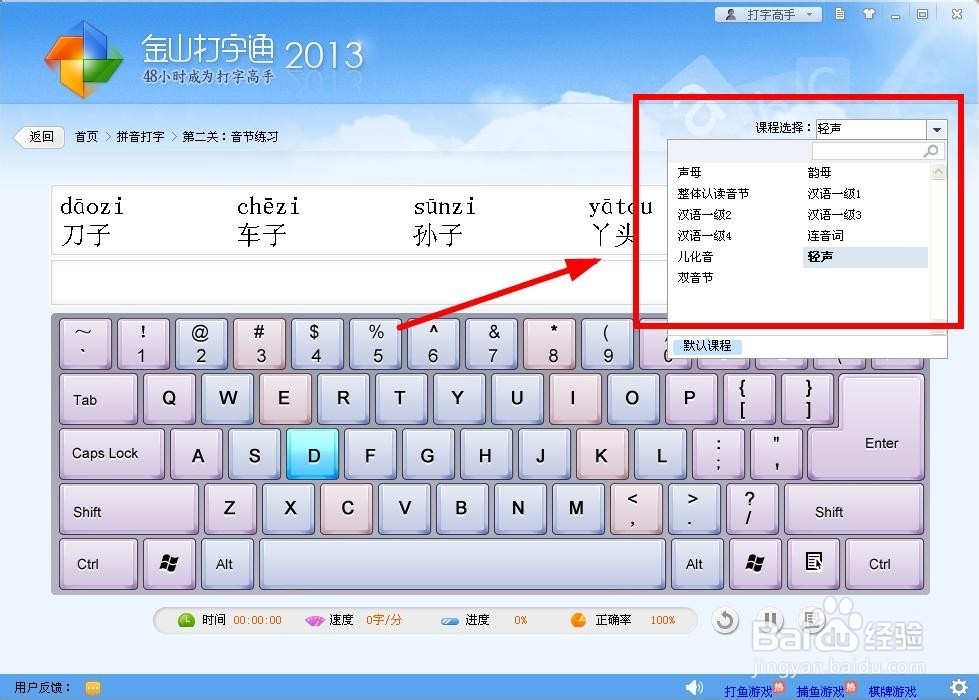
Task: Click the 用户反馈 smiley feedback icon
Action: tap(93, 688)
